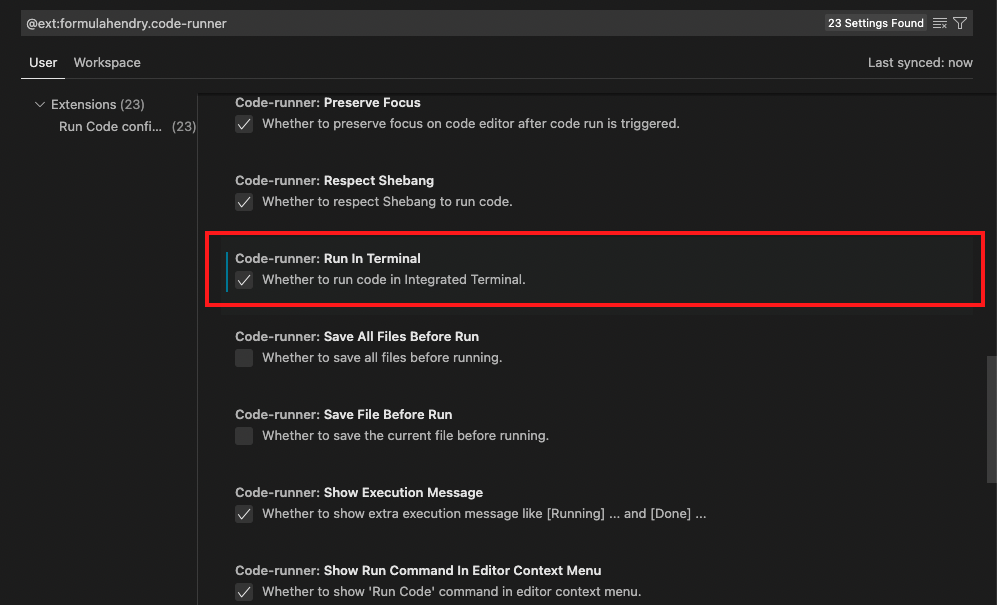The width and height of the screenshot is (997, 605).
Task: Click the settings list vertical scrollbar
Action: click(991, 420)
